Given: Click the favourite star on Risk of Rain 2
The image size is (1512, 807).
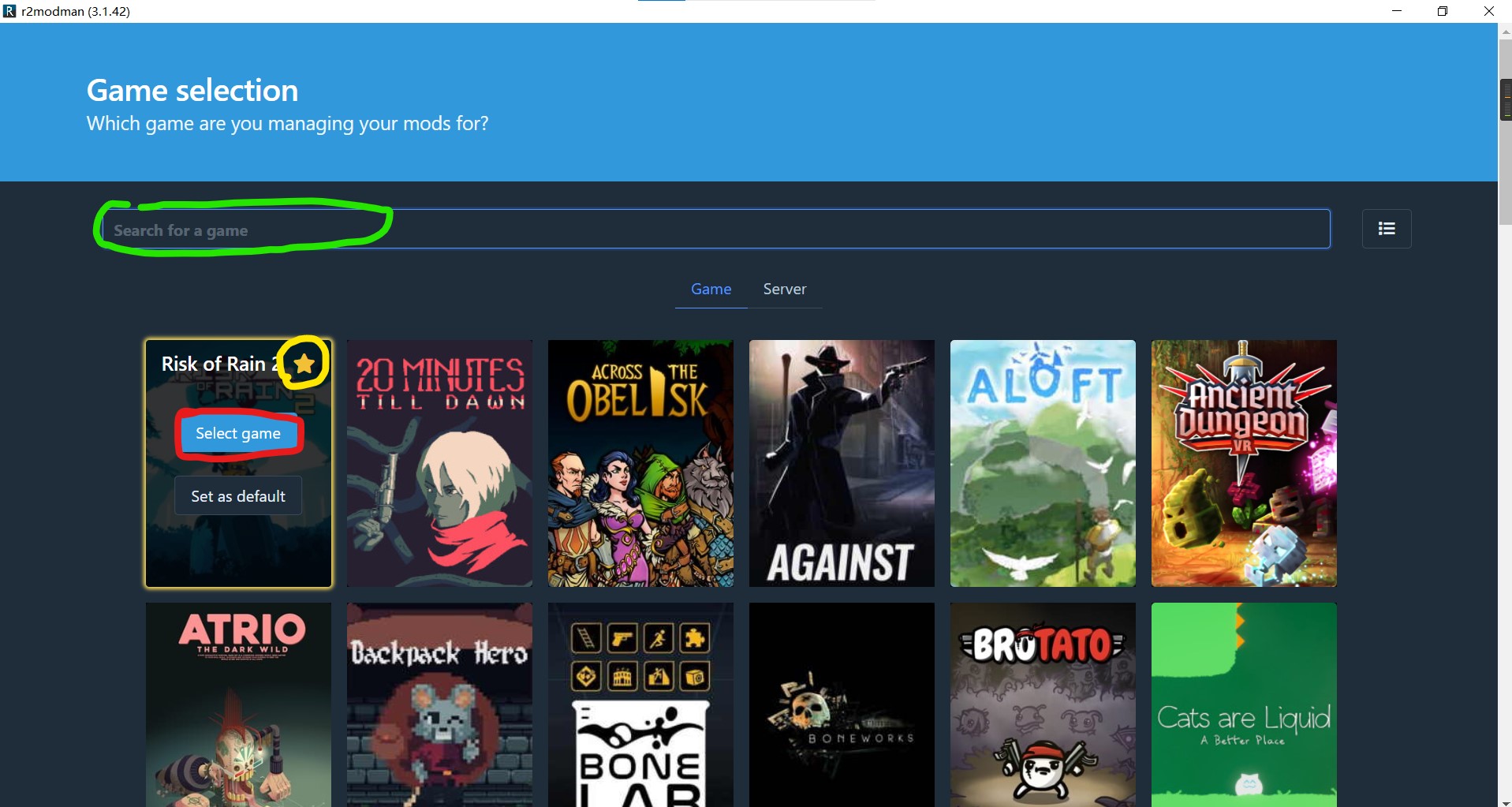Looking at the screenshot, I should [x=304, y=363].
